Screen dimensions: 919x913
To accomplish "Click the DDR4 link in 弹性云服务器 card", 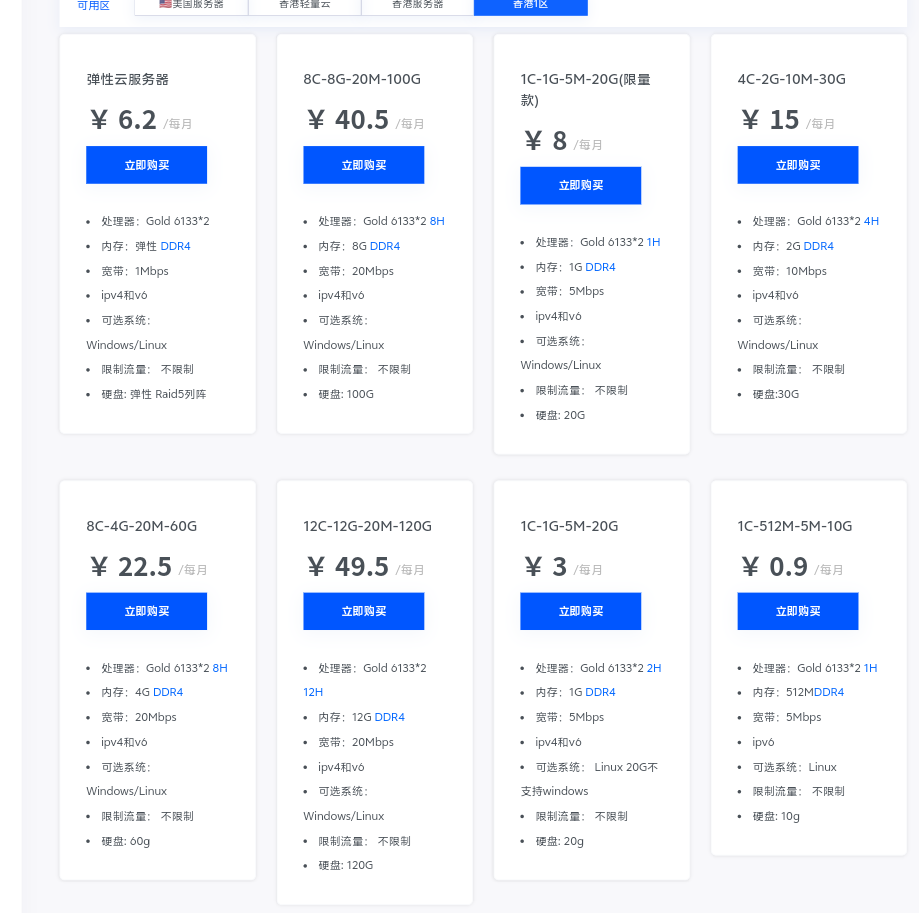I will click(175, 246).
